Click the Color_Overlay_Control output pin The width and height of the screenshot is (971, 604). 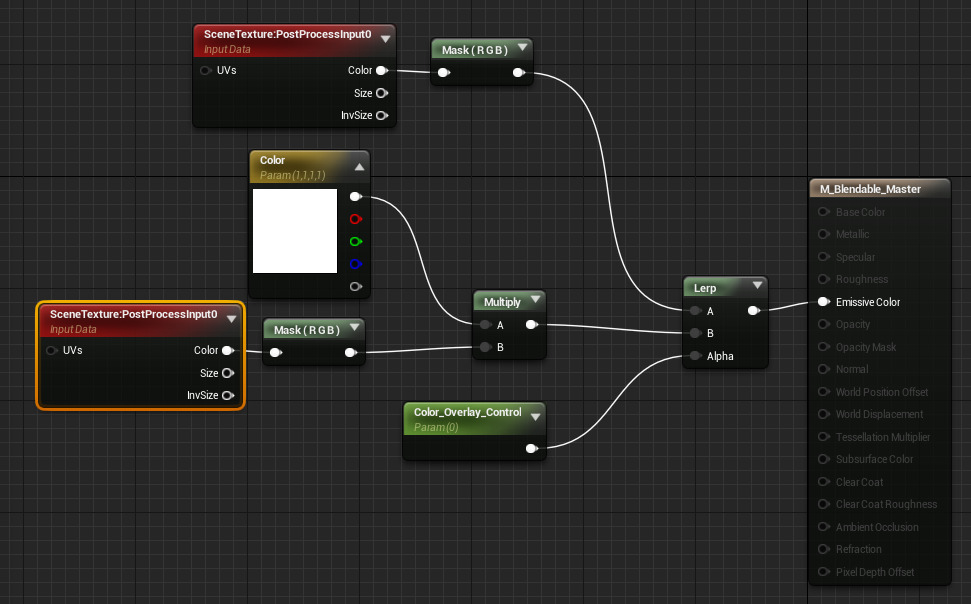(531, 449)
